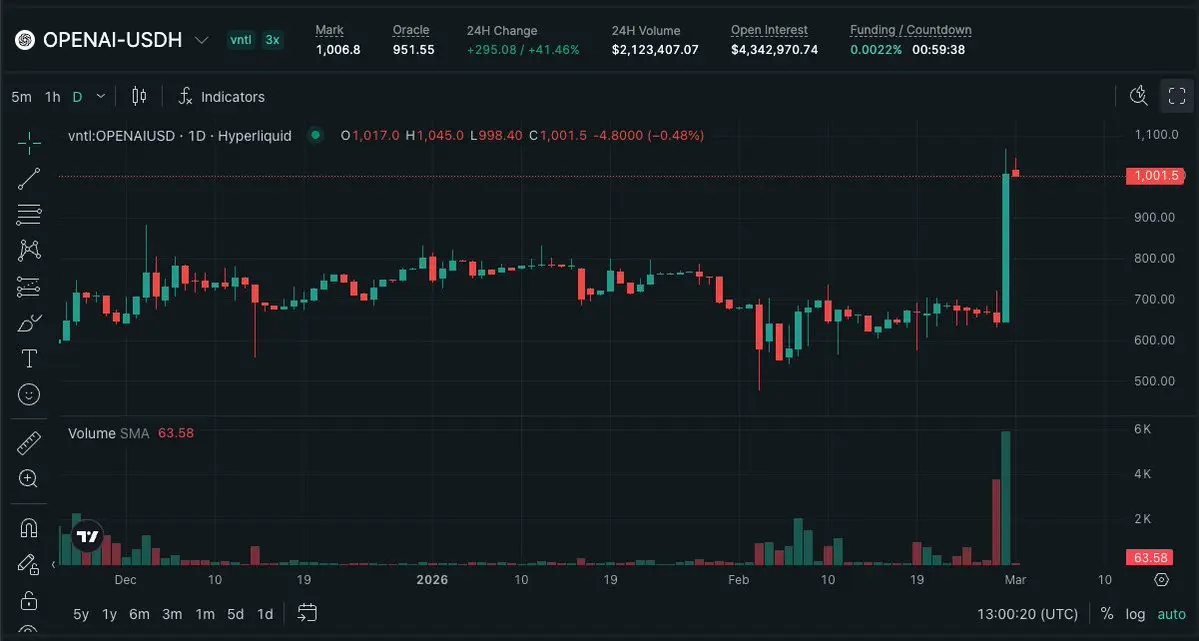Set range to 1d

pyautogui.click(x=265, y=614)
